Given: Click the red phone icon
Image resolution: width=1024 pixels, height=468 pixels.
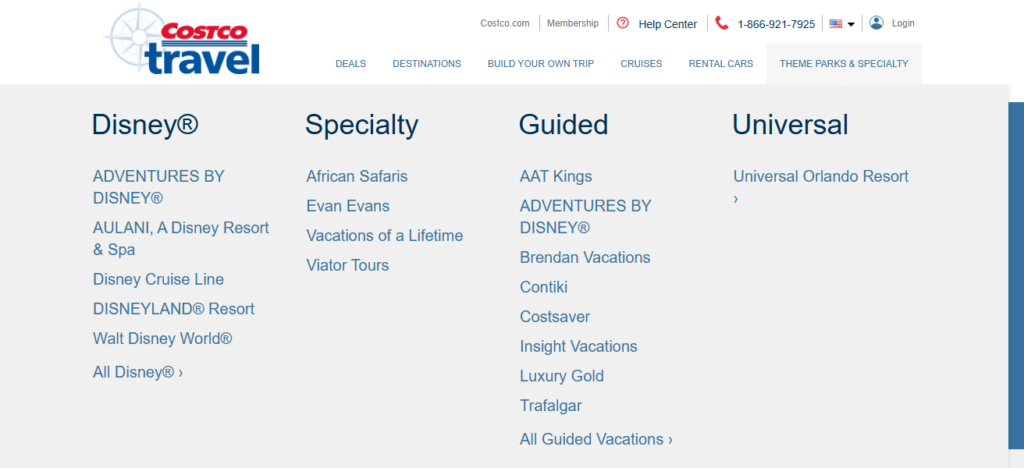Looking at the screenshot, I should coord(722,23).
